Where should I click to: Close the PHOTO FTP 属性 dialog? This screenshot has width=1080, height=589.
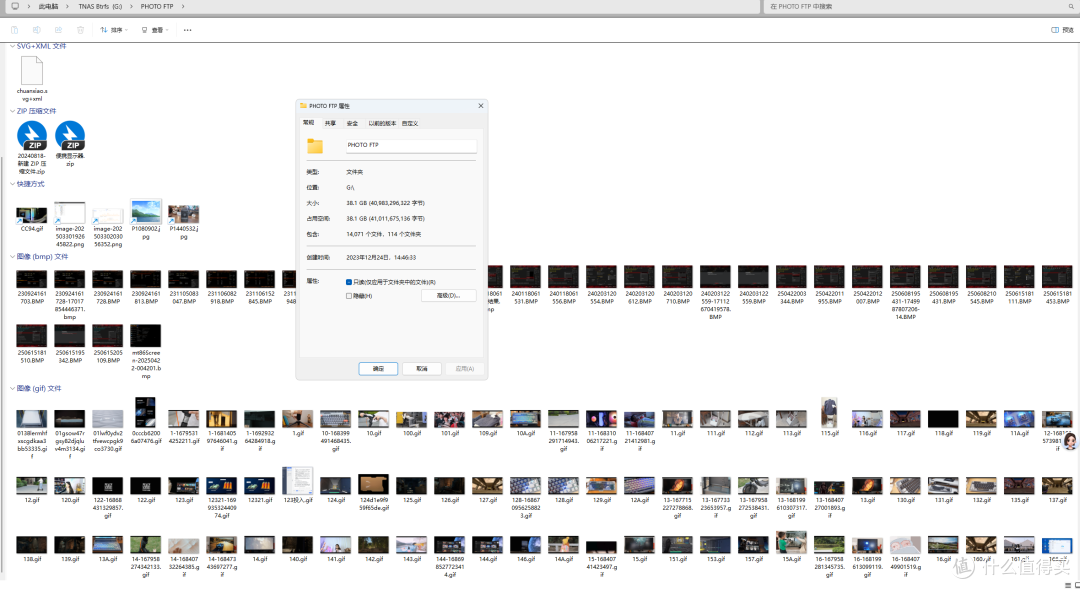[x=481, y=105]
